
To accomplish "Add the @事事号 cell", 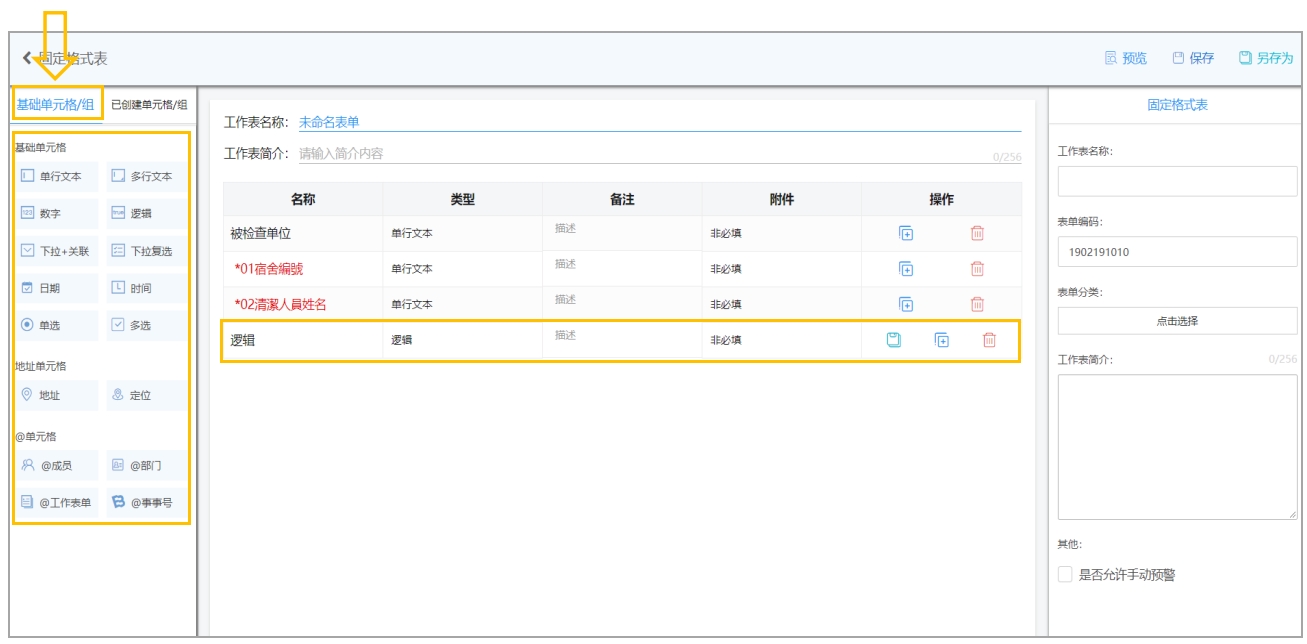I will 146,502.
